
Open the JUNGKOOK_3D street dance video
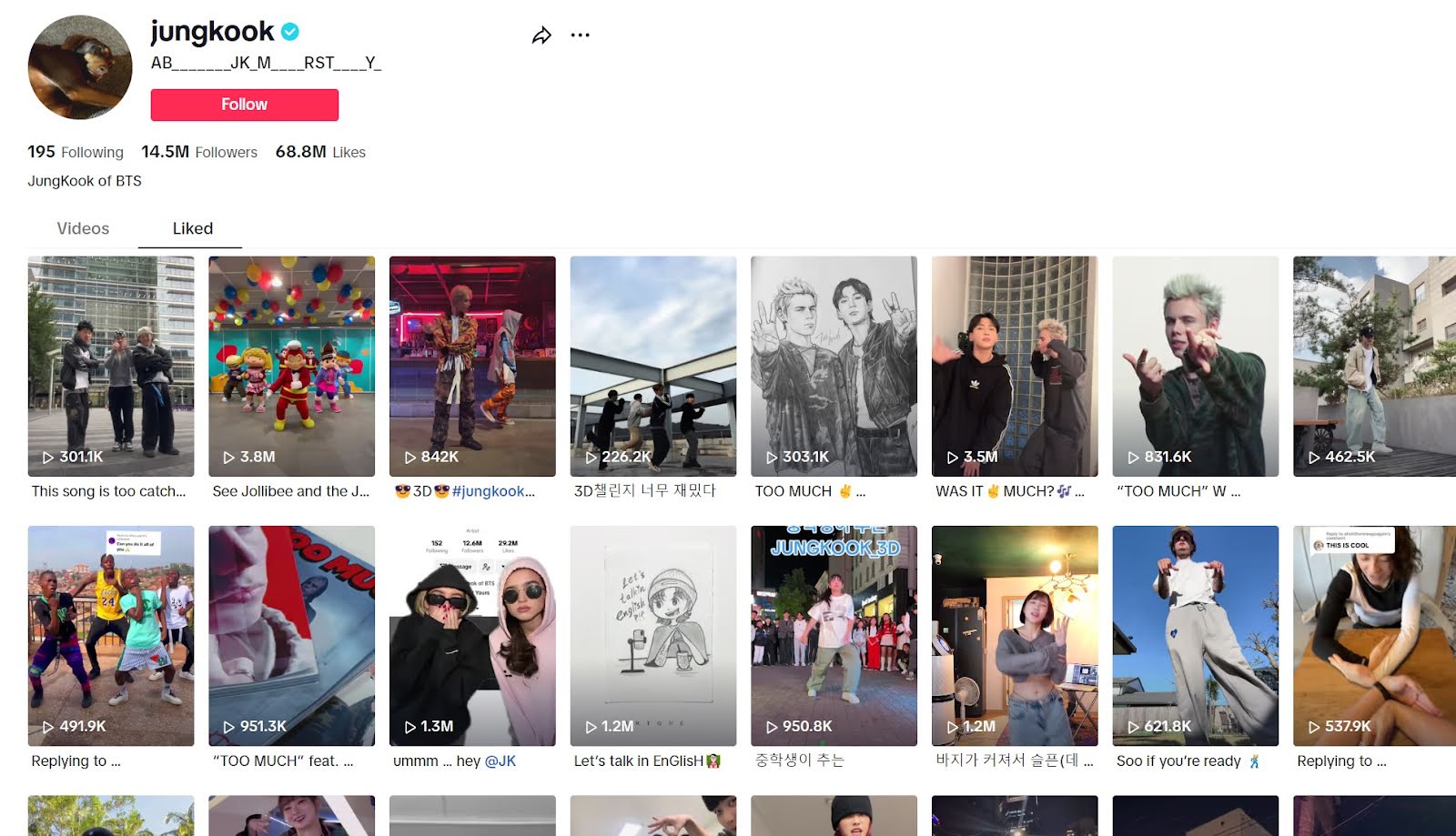834,636
